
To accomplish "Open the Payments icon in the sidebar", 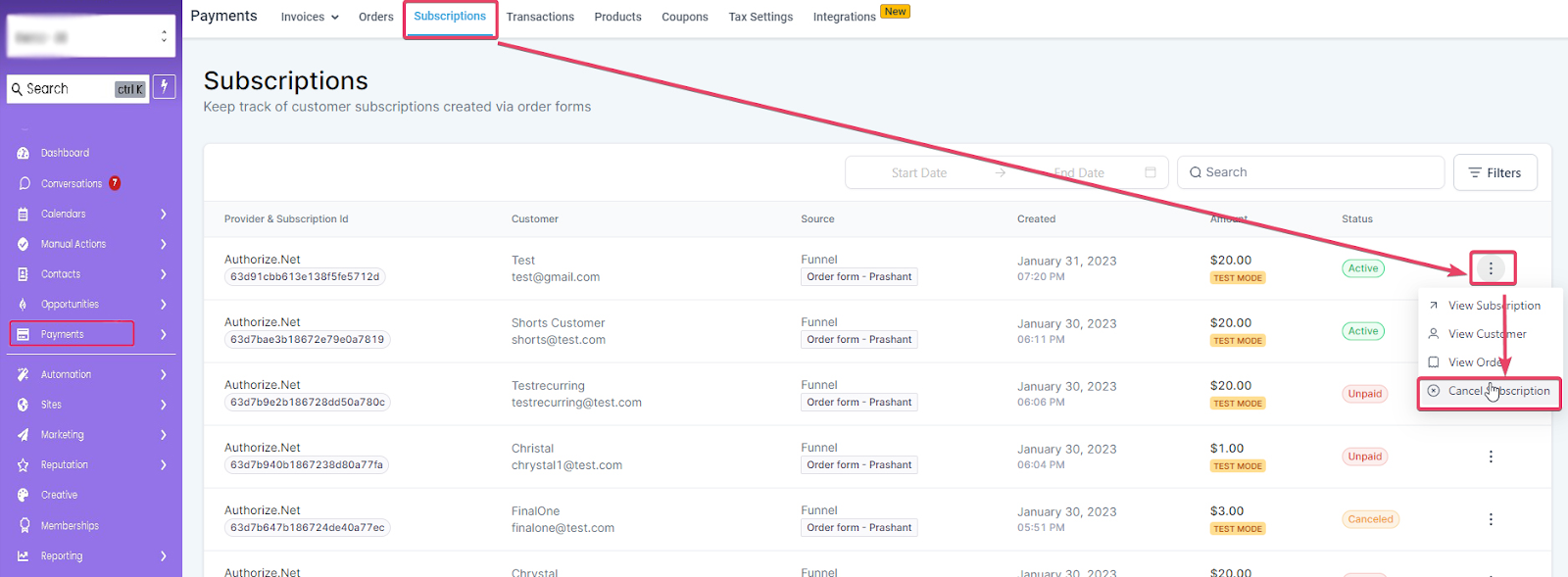I will (x=23, y=334).
